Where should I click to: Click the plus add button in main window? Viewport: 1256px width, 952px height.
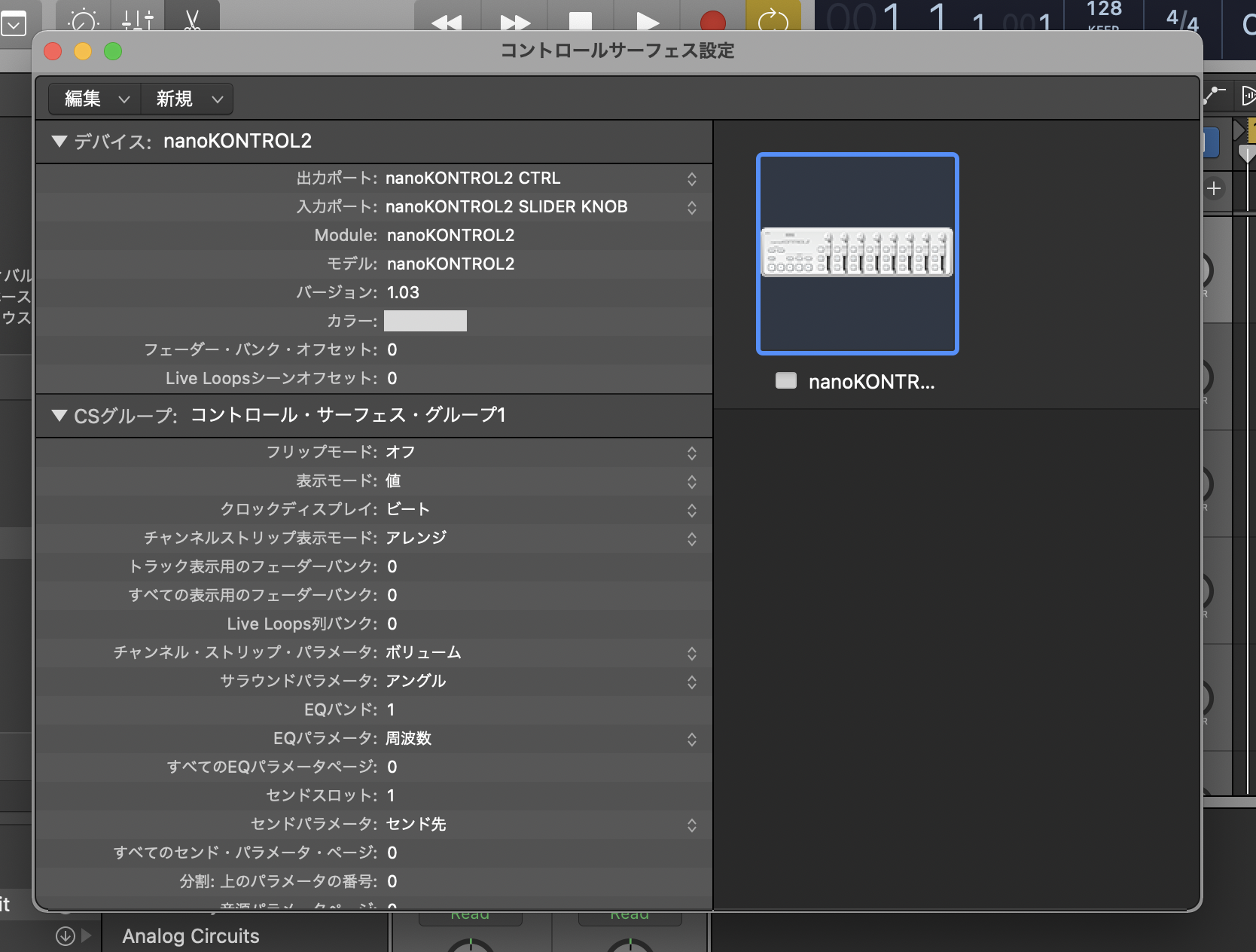coord(1214,188)
